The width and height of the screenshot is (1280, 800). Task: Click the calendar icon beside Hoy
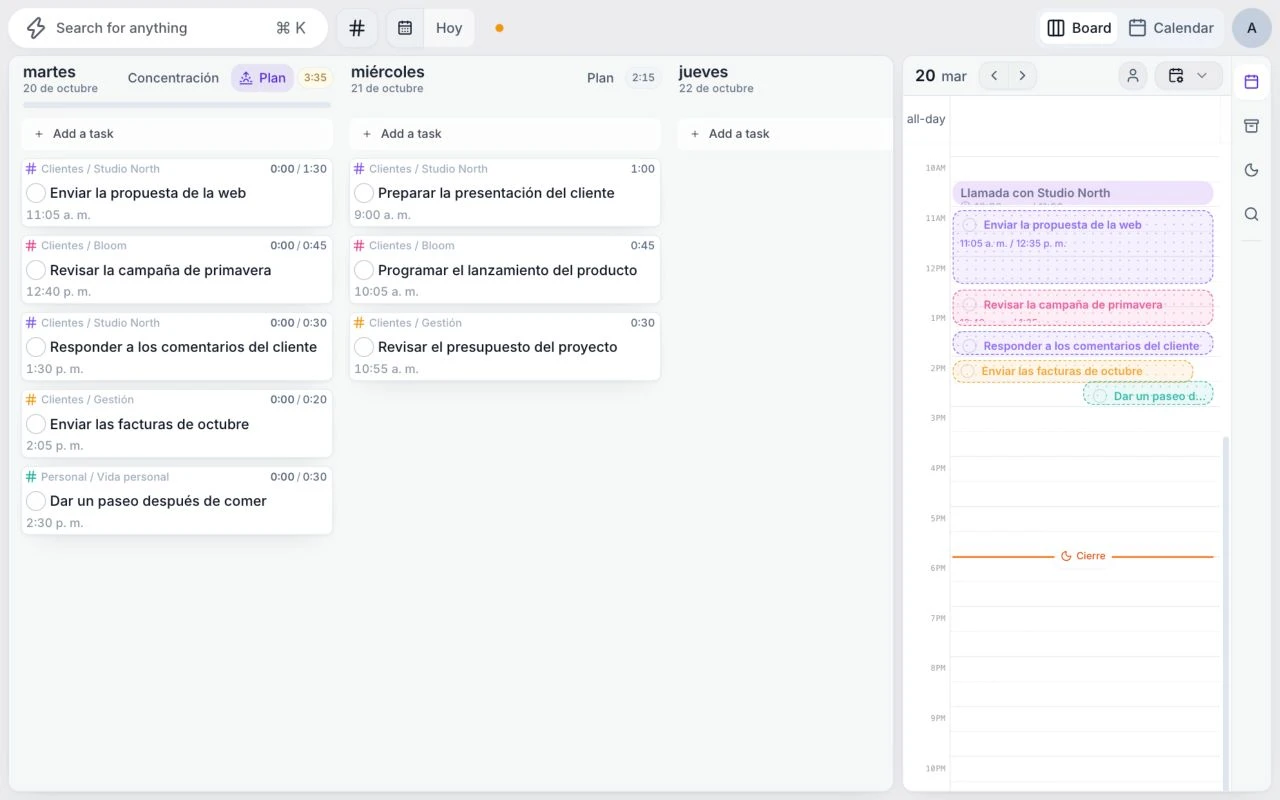click(405, 28)
